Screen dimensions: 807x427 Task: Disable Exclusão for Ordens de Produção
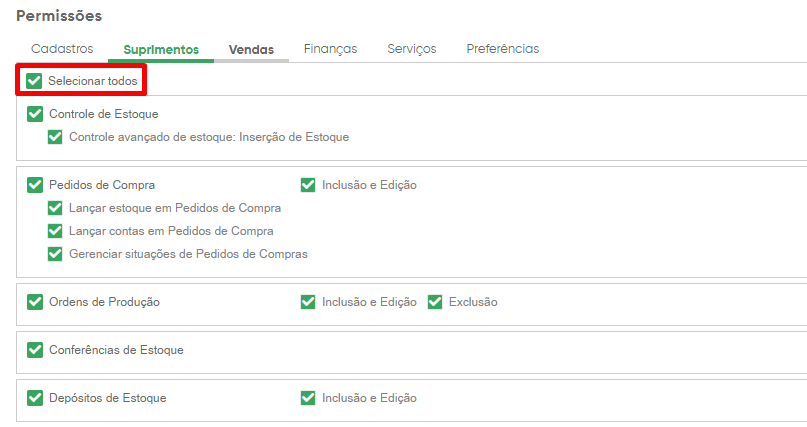(x=435, y=302)
